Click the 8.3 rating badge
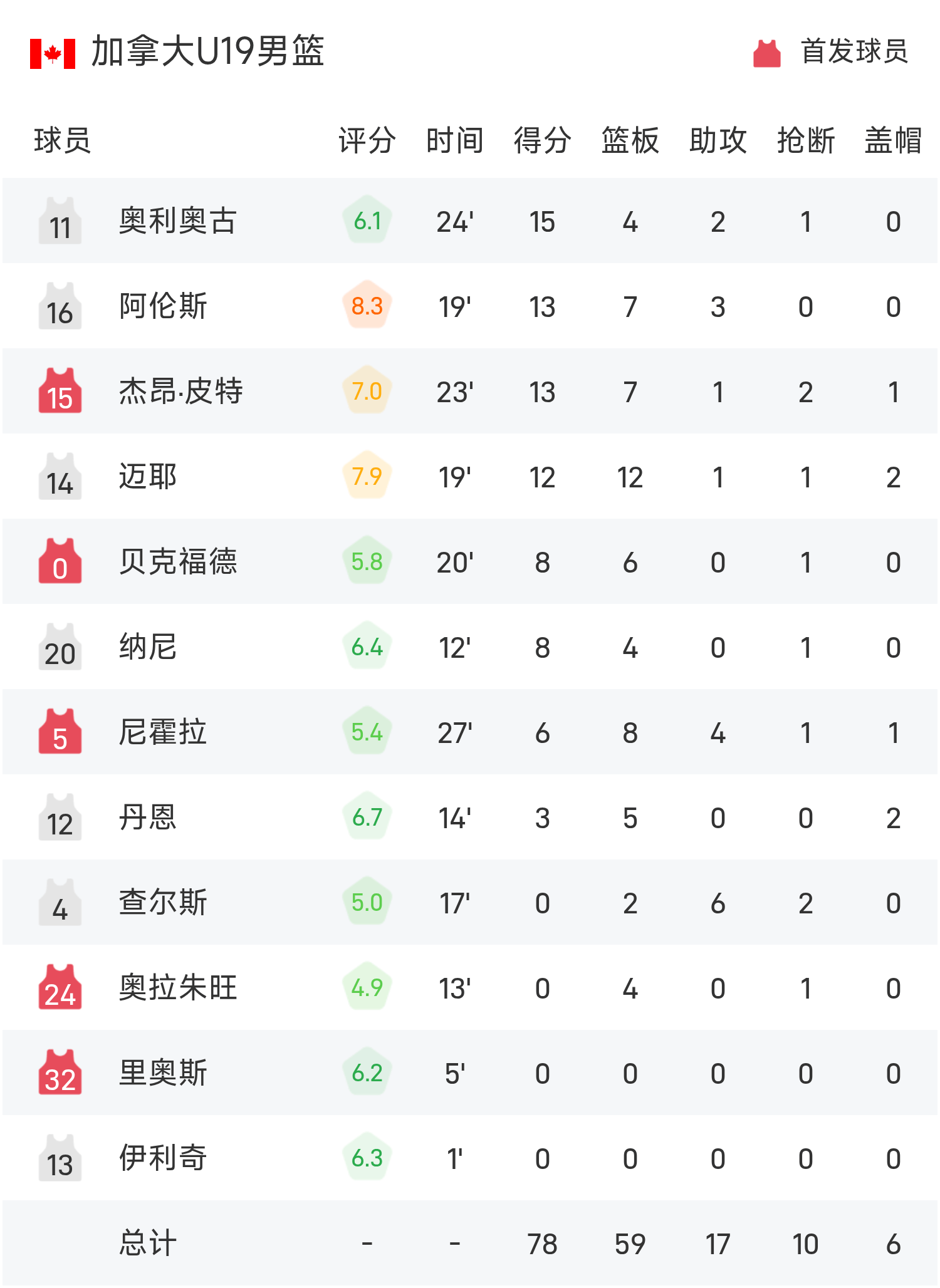The height and width of the screenshot is (1288, 940). (367, 306)
